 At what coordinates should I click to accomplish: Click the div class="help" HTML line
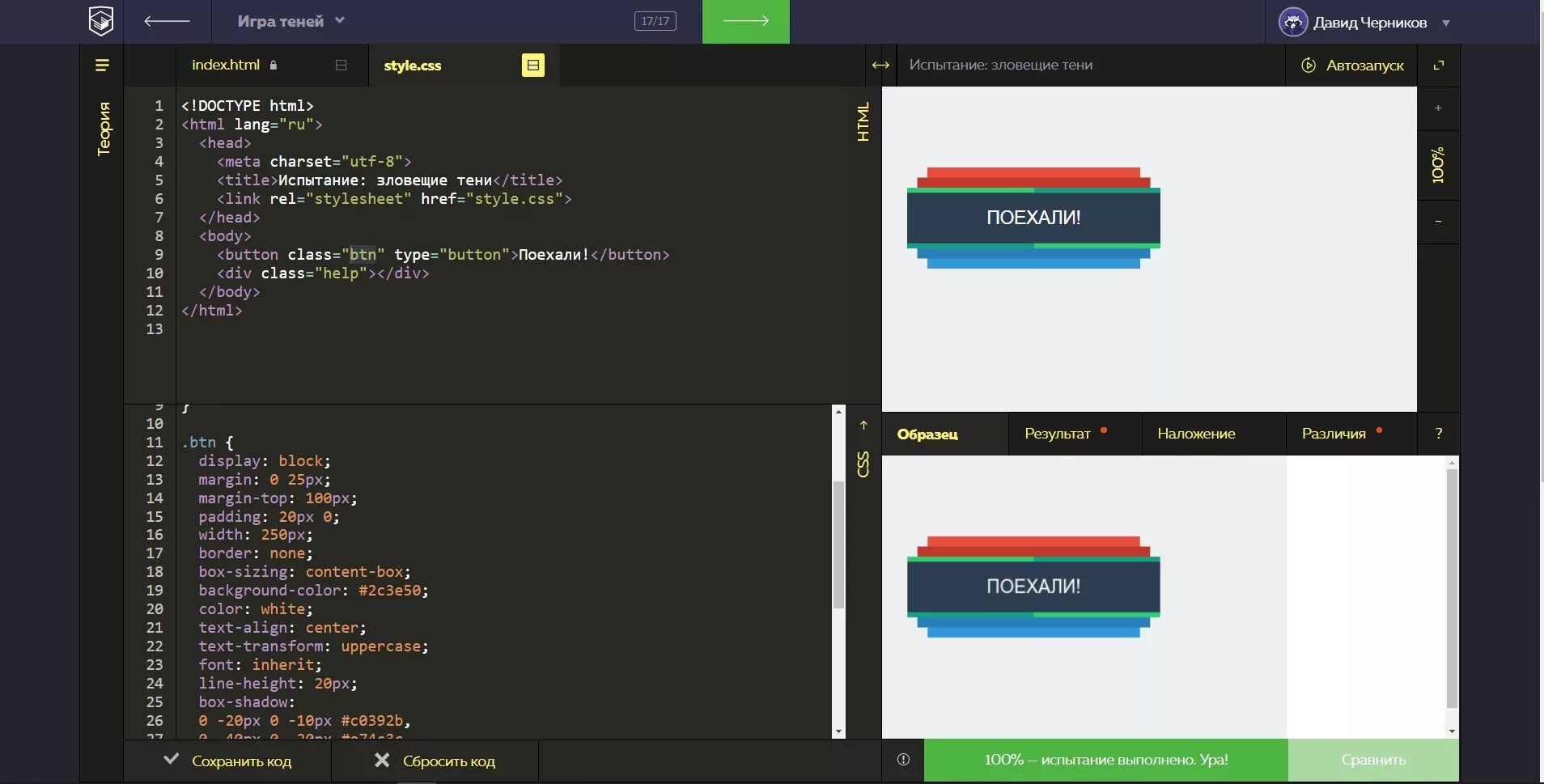click(x=322, y=273)
